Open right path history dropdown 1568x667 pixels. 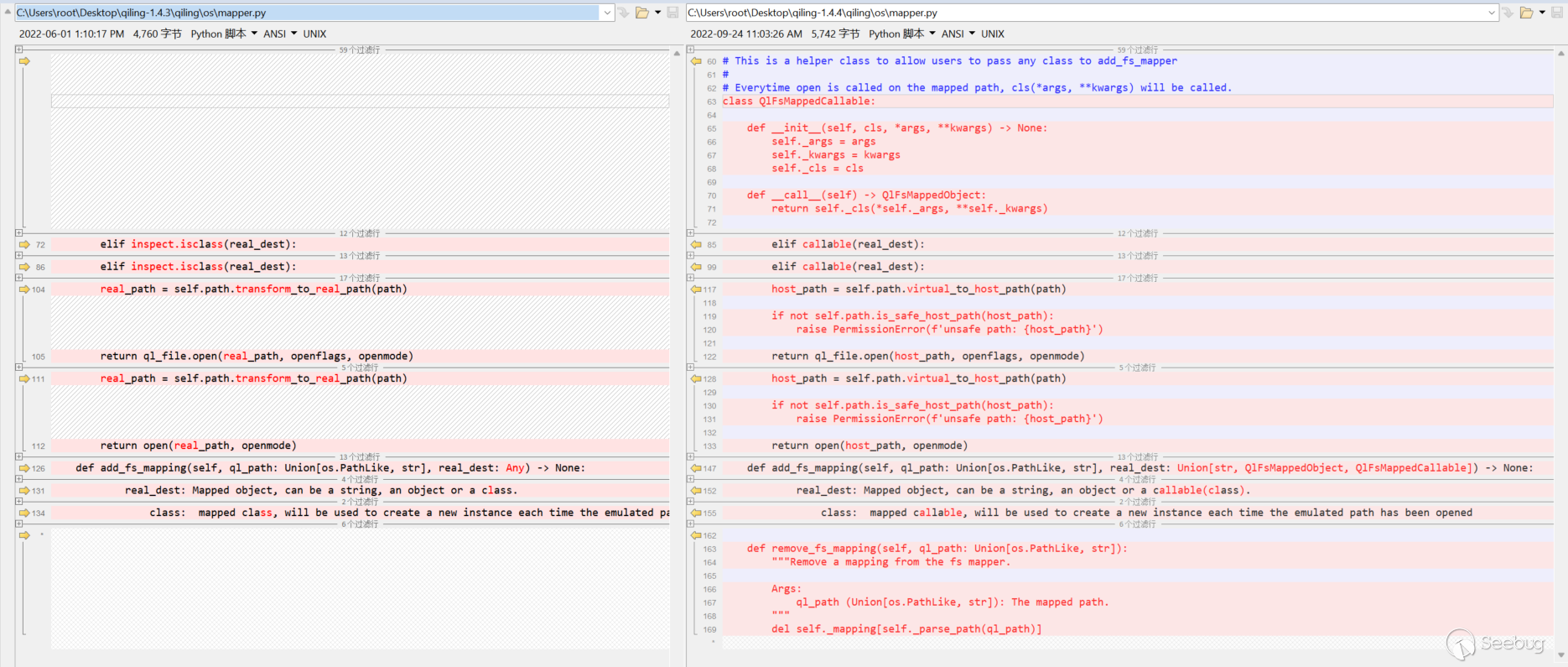pos(1492,13)
